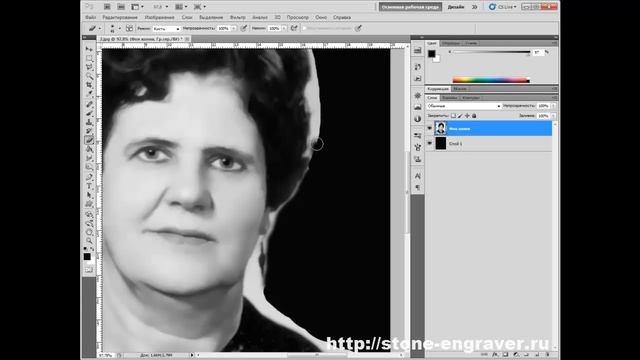Hide the top portrait layer eye icon

click(x=429, y=129)
